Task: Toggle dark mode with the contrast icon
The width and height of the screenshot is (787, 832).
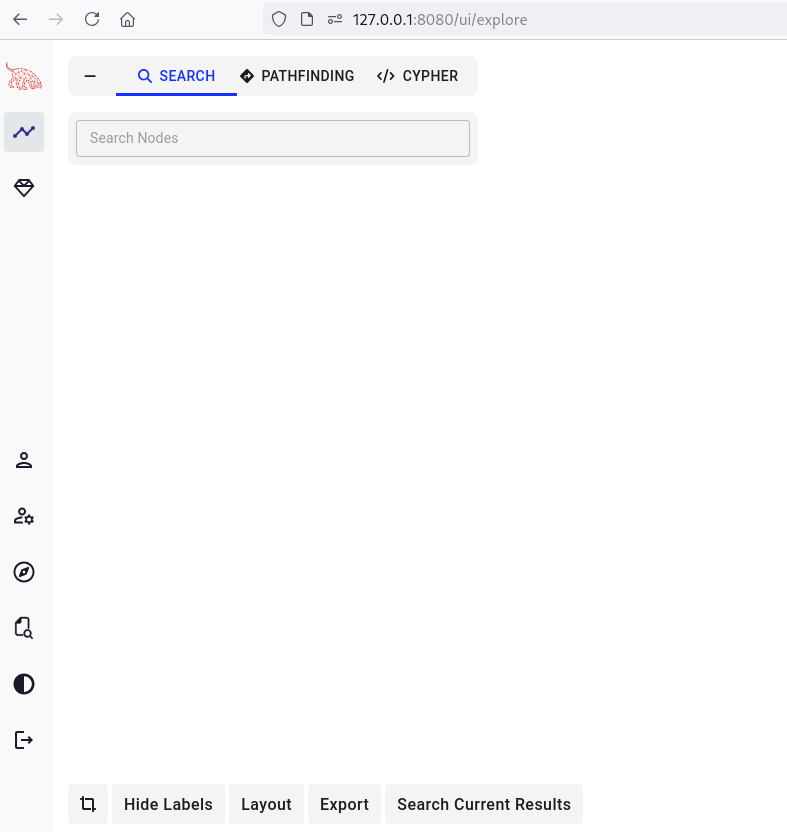Action: pos(24,684)
